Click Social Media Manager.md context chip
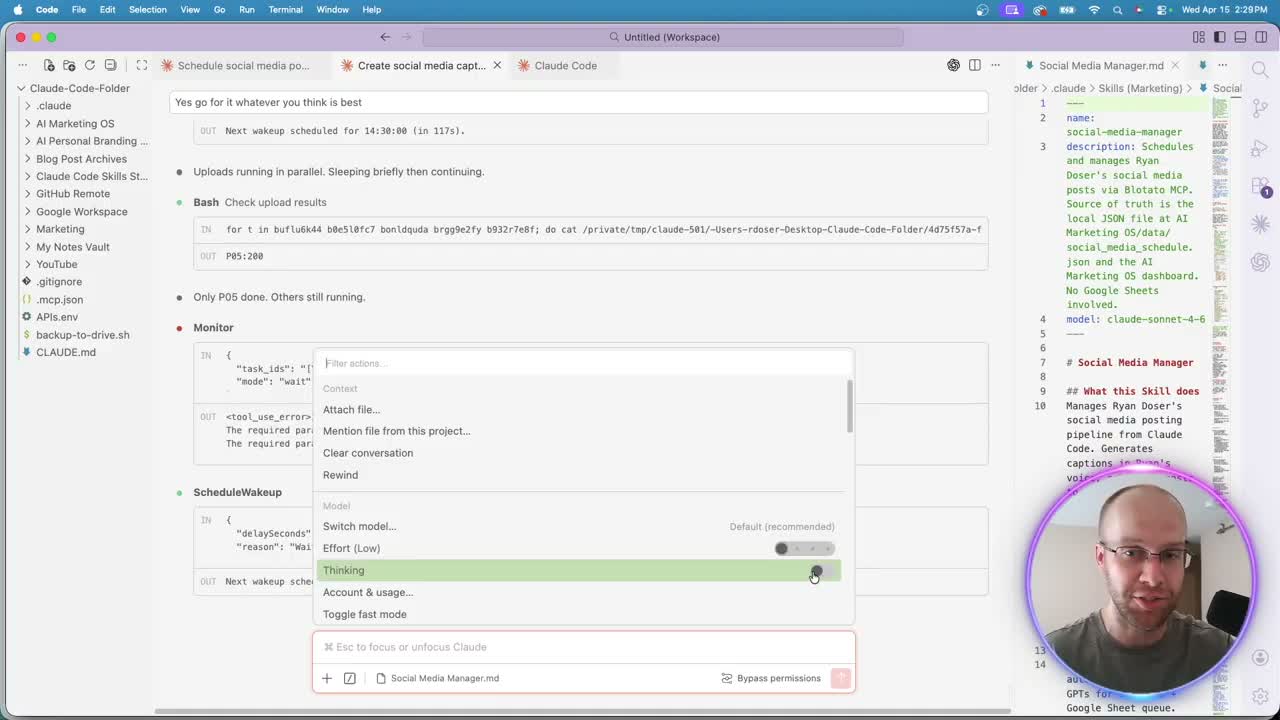Image resolution: width=1280 pixels, height=720 pixels. coord(437,678)
